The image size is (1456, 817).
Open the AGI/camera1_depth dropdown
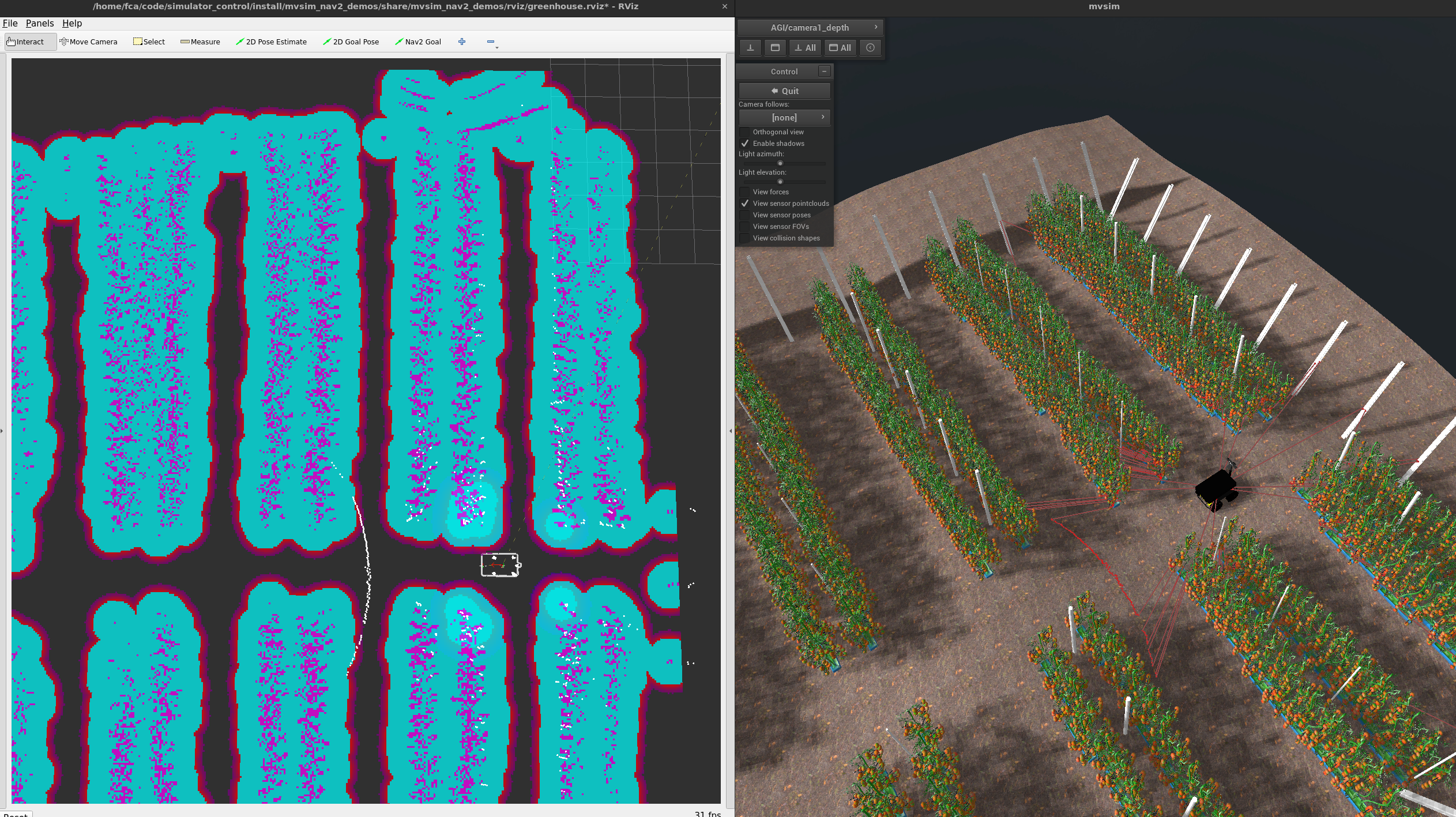point(810,28)
